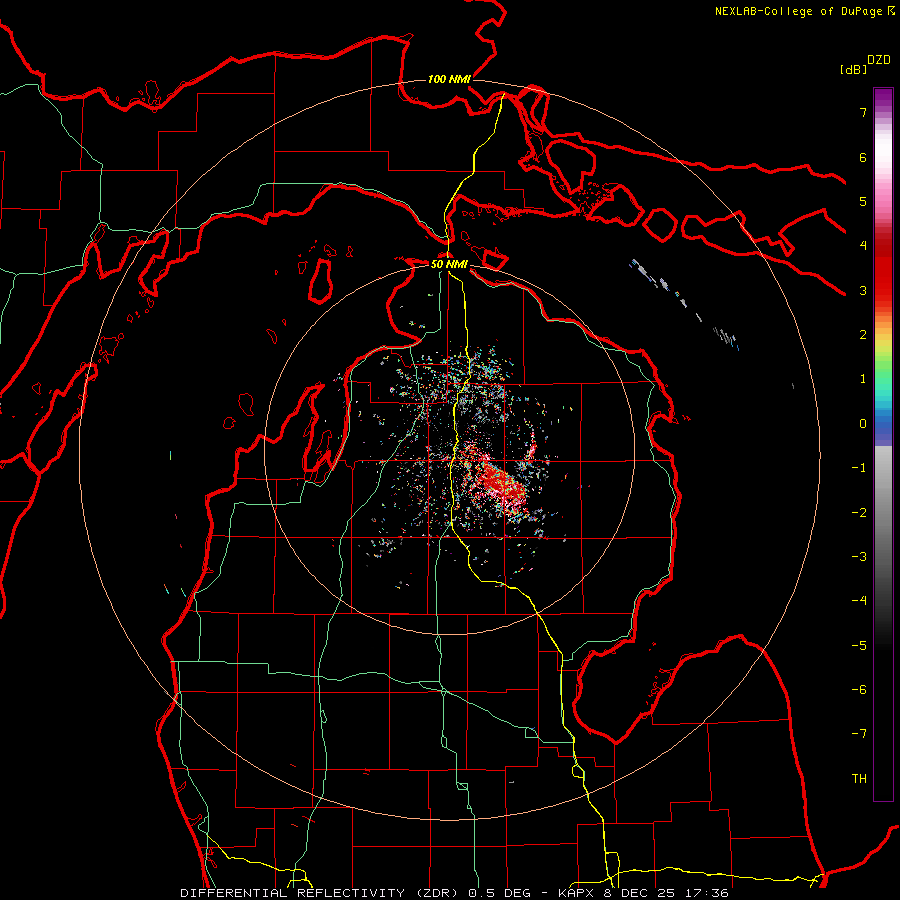This screenshot has width=900, height=900.
Task: Click the 8 DEC 25 17:36 timestamp
Action: [666, 893]
